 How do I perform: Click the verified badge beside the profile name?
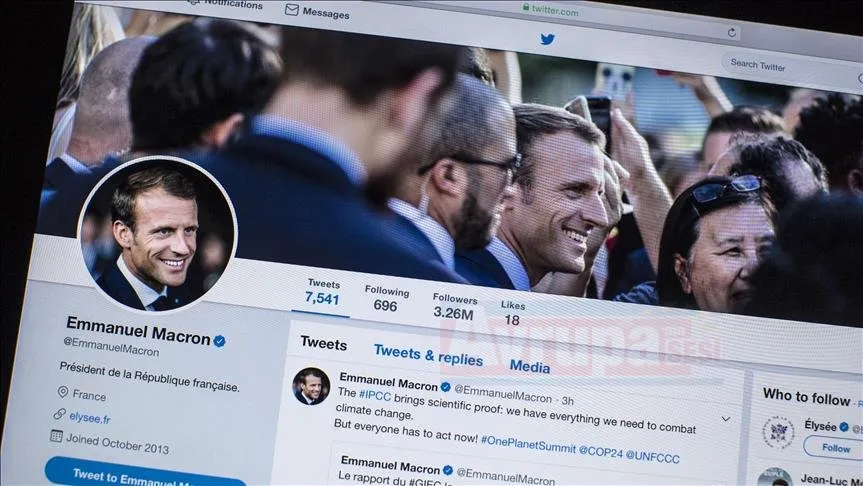coord(219,341)
